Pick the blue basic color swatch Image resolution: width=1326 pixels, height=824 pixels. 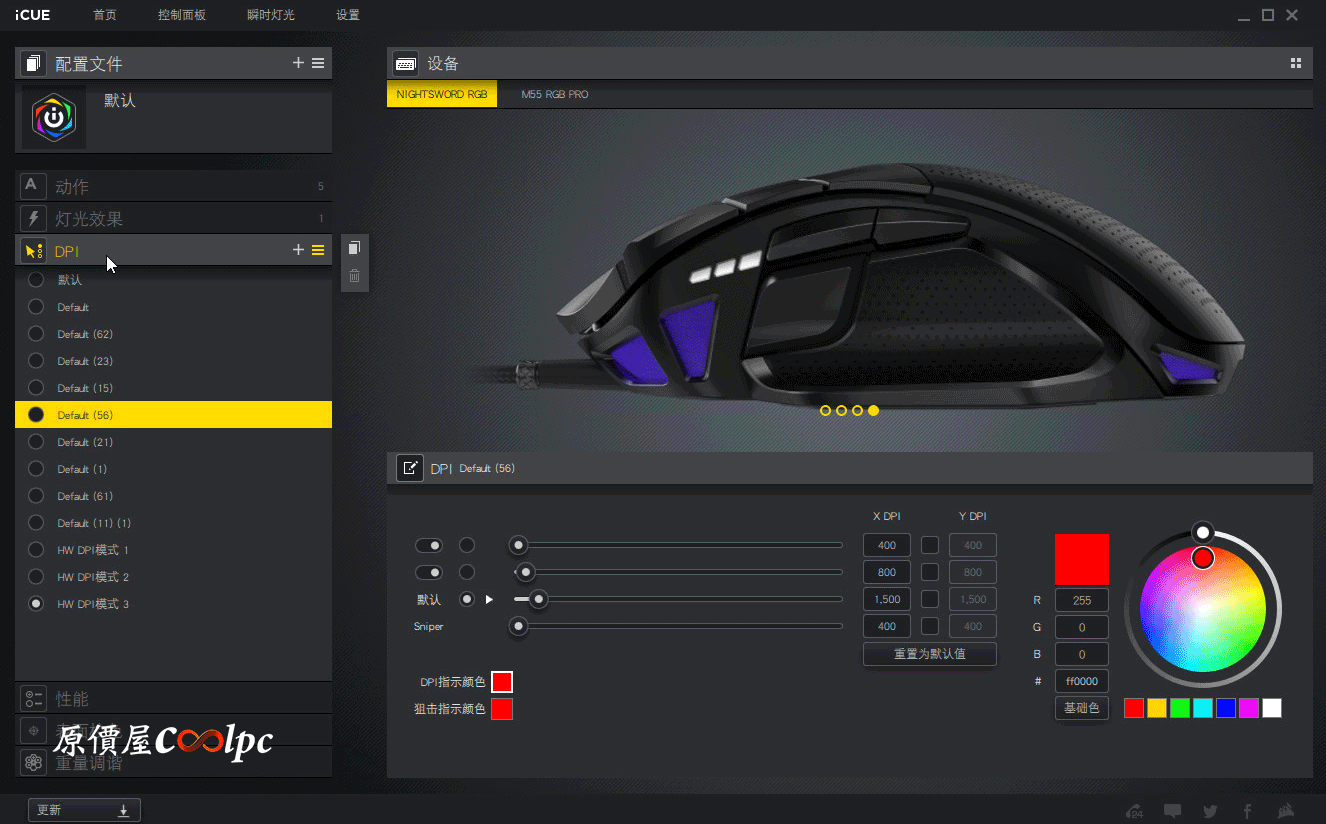click(1226, 708)
